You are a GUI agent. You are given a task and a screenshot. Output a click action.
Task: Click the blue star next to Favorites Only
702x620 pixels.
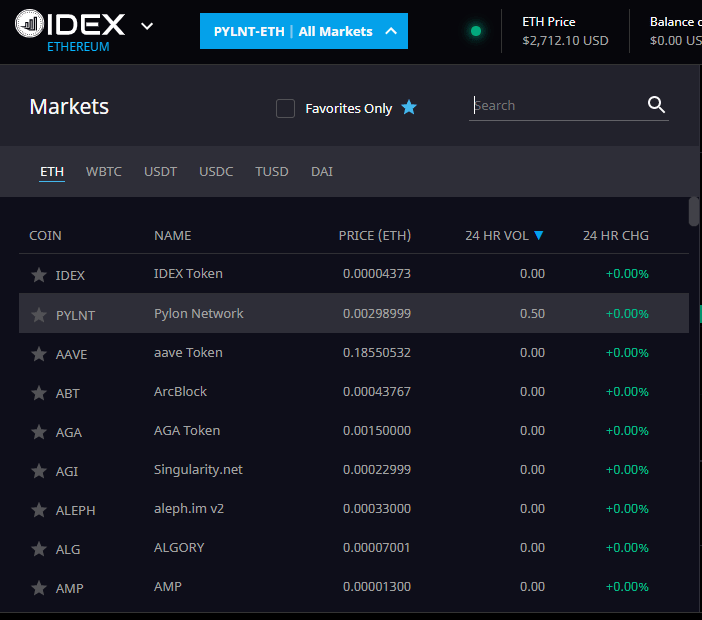(x=409, y=107)
